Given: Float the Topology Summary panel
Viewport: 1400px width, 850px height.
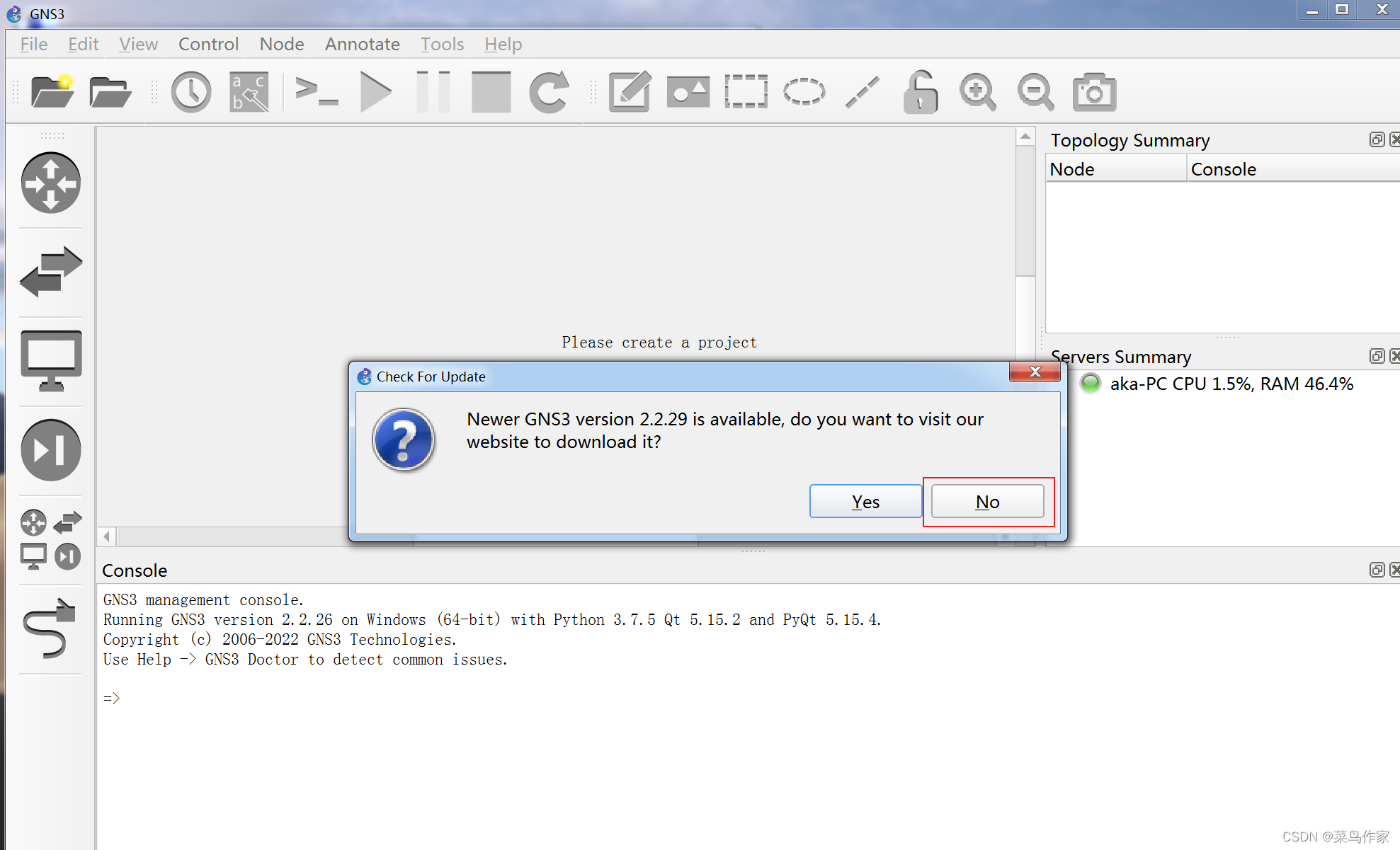Looking at the screenshot, I should [x=1377, y=139].
